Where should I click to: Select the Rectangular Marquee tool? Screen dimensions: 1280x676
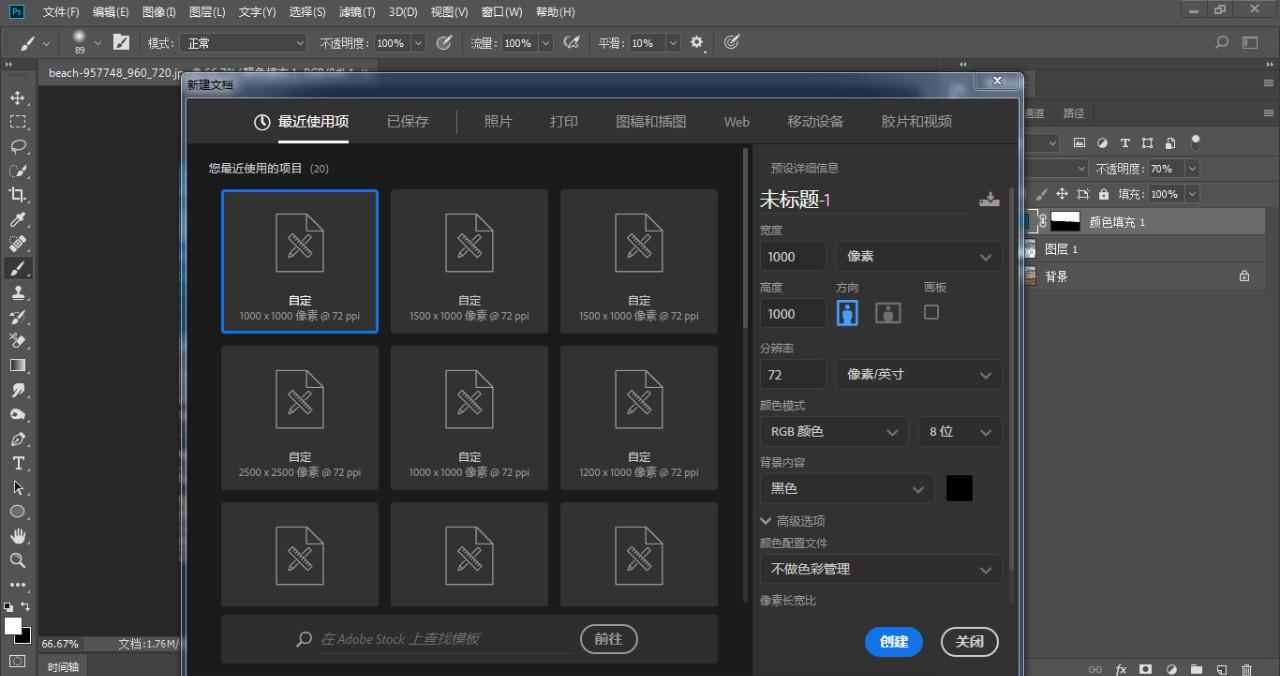tap(18, 122)
